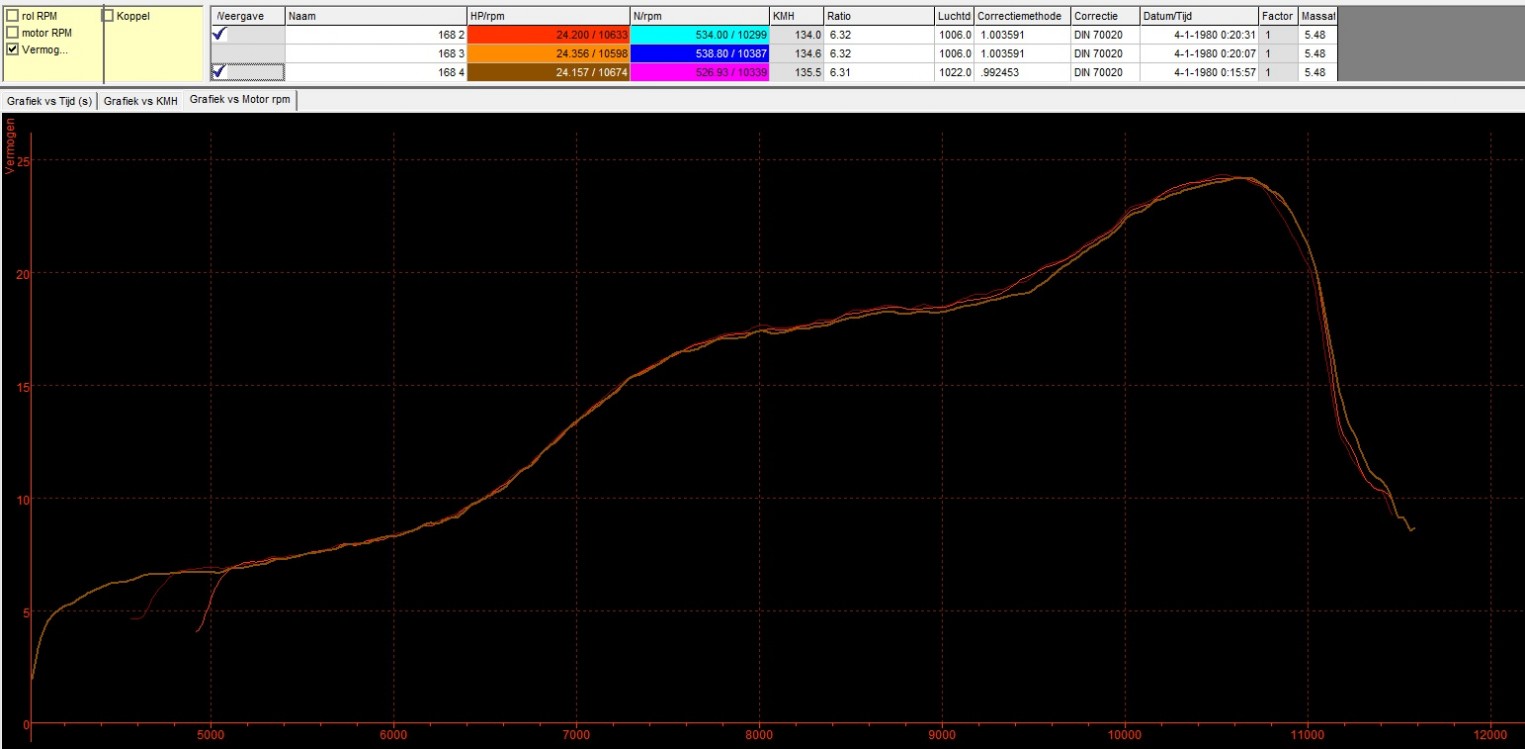
Task: Click the KMH column header
Action: 796,16
